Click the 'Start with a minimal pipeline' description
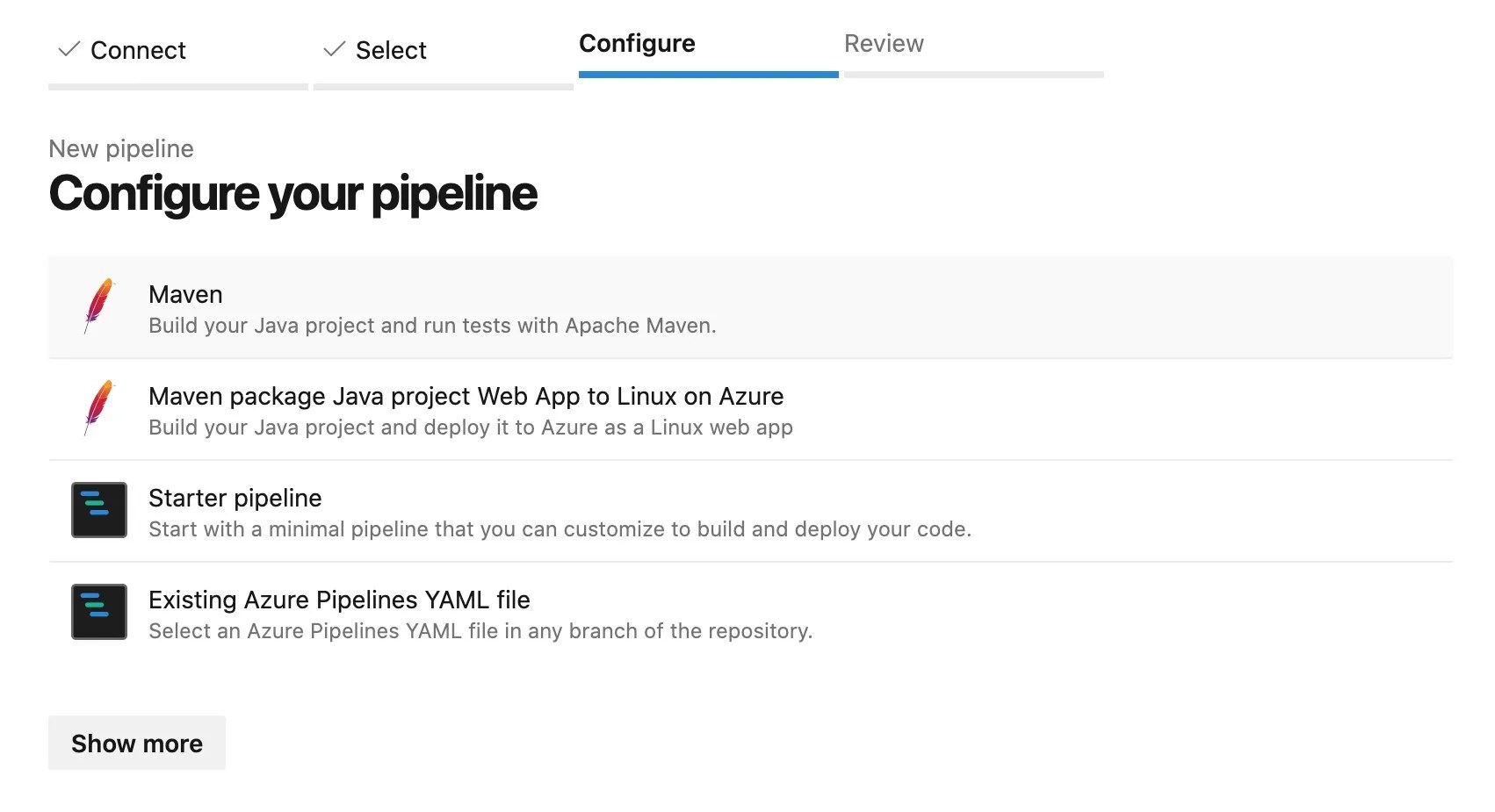The image size is (1495, 812). (560, 529)
